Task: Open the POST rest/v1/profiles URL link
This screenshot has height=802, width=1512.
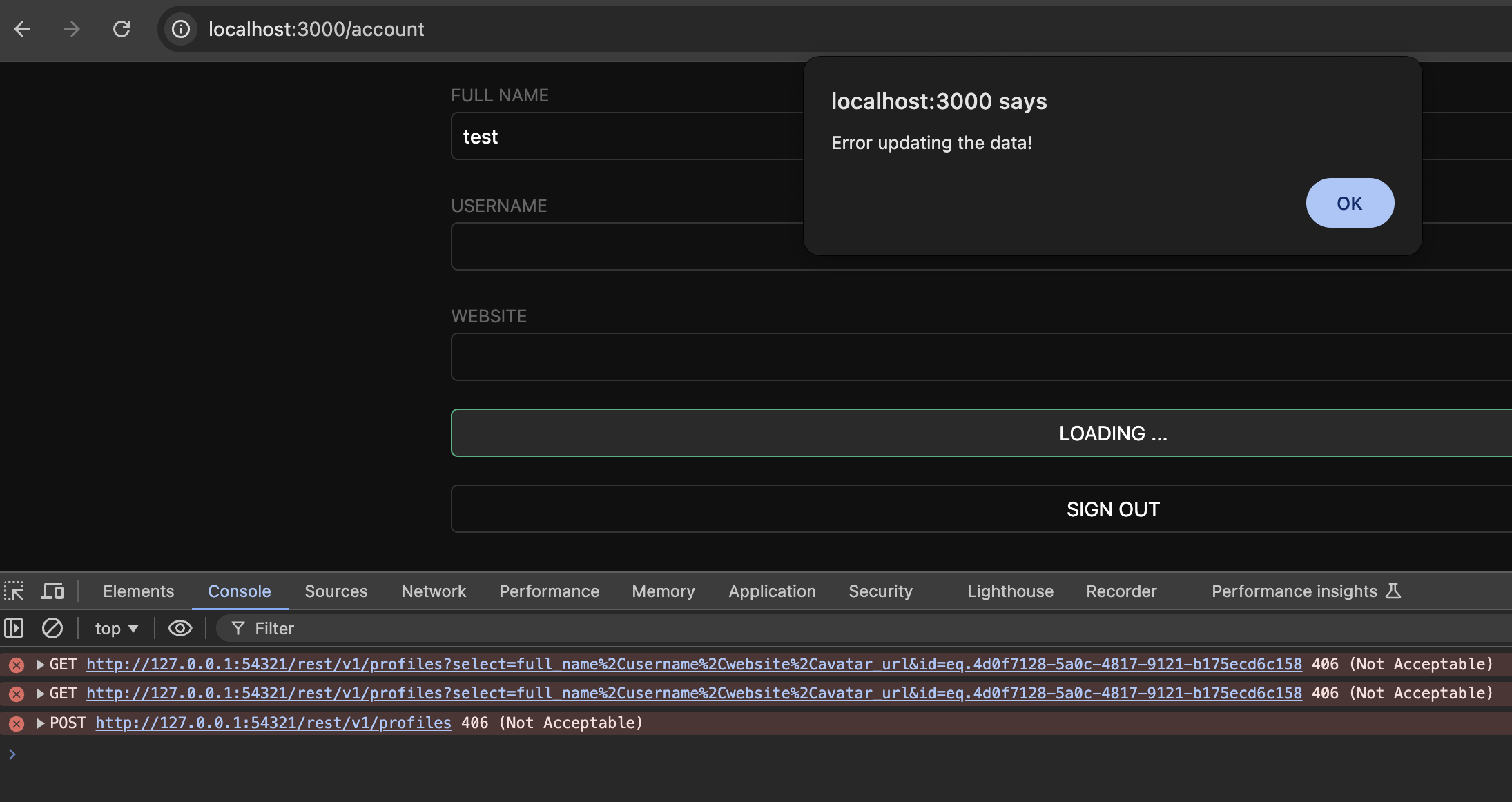Action: (273, 723)
